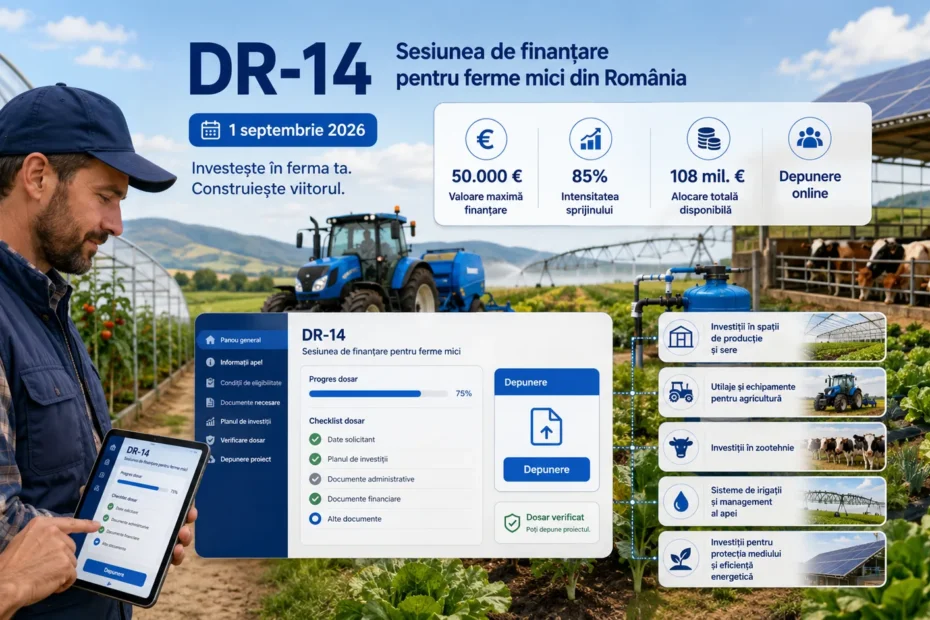
Task: Click the home icon next to Panou general
Action: (x=210, y=340)
